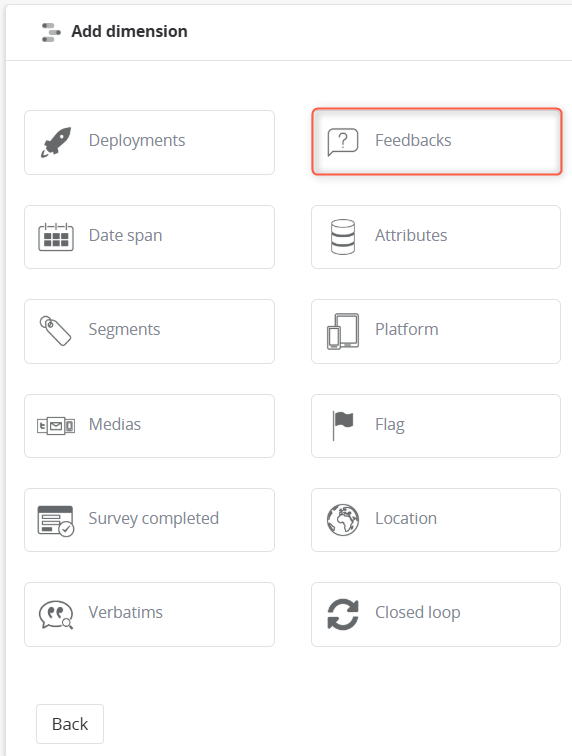
Task: Select the Attributes dimension label
Action: tap(411, 235)
